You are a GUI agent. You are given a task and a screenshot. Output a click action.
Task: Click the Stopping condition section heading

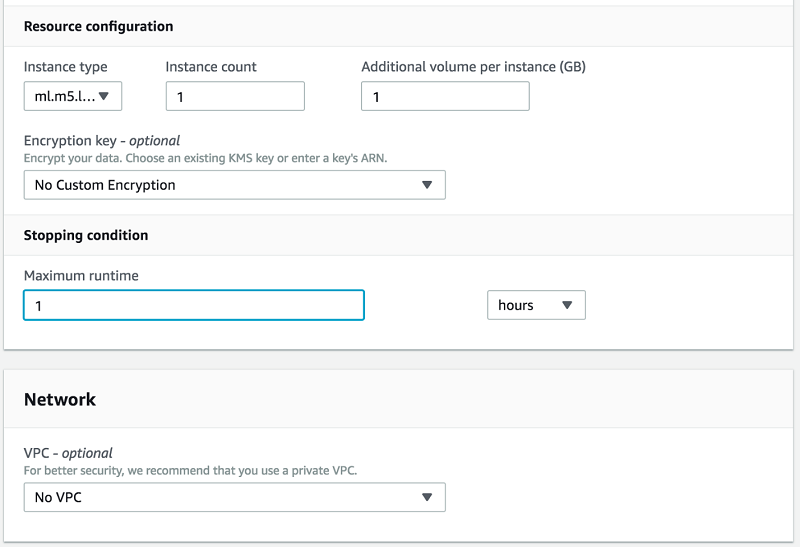(86, 235)
